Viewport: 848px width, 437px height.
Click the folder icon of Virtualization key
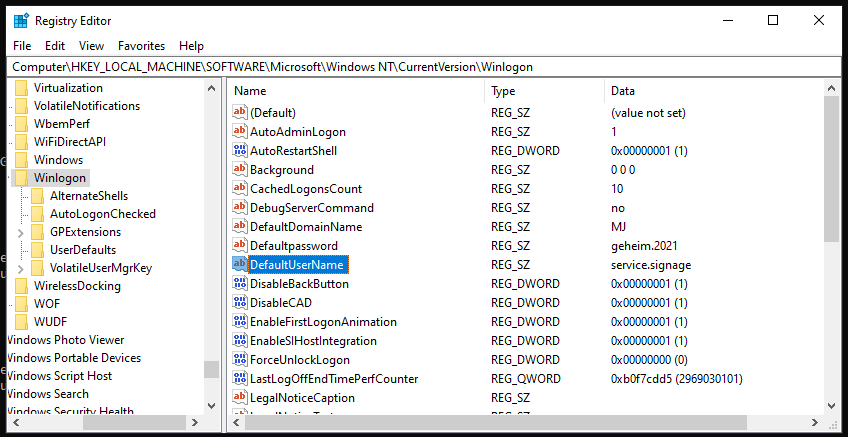coord(21,88)
